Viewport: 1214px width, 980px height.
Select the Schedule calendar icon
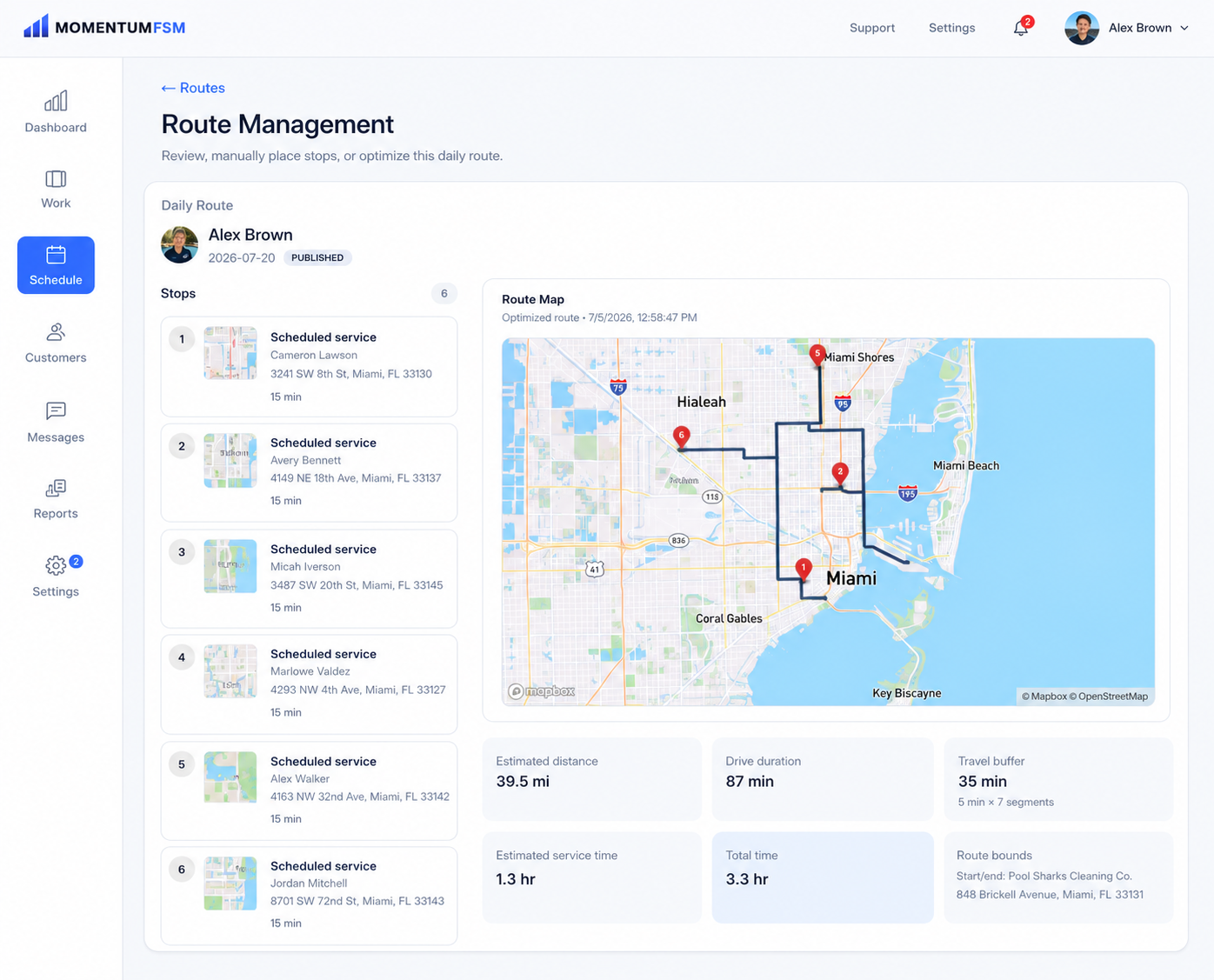pos(56,255)
